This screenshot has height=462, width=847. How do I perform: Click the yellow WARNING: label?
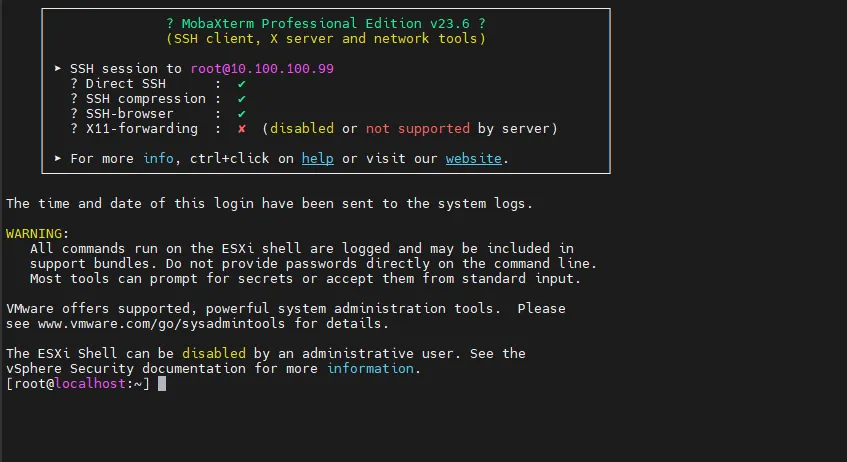(34, 233)
